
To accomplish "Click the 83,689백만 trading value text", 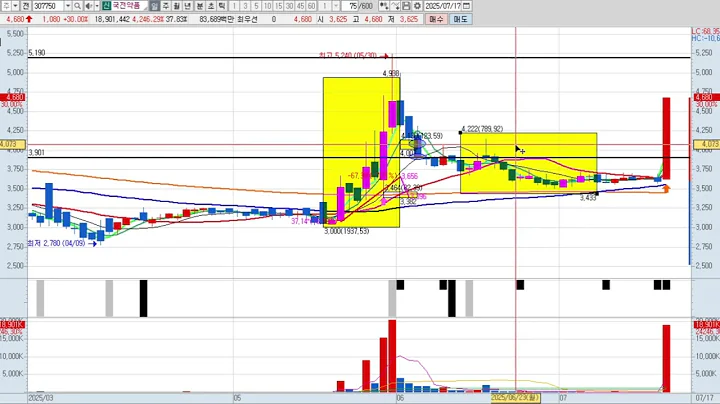I will [217, 19].
